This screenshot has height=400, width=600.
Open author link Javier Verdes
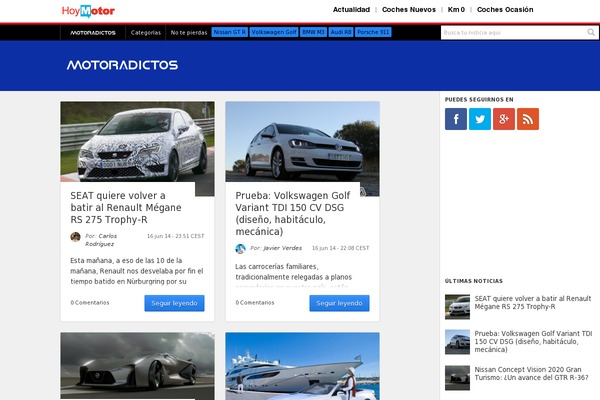click(282, 248)
